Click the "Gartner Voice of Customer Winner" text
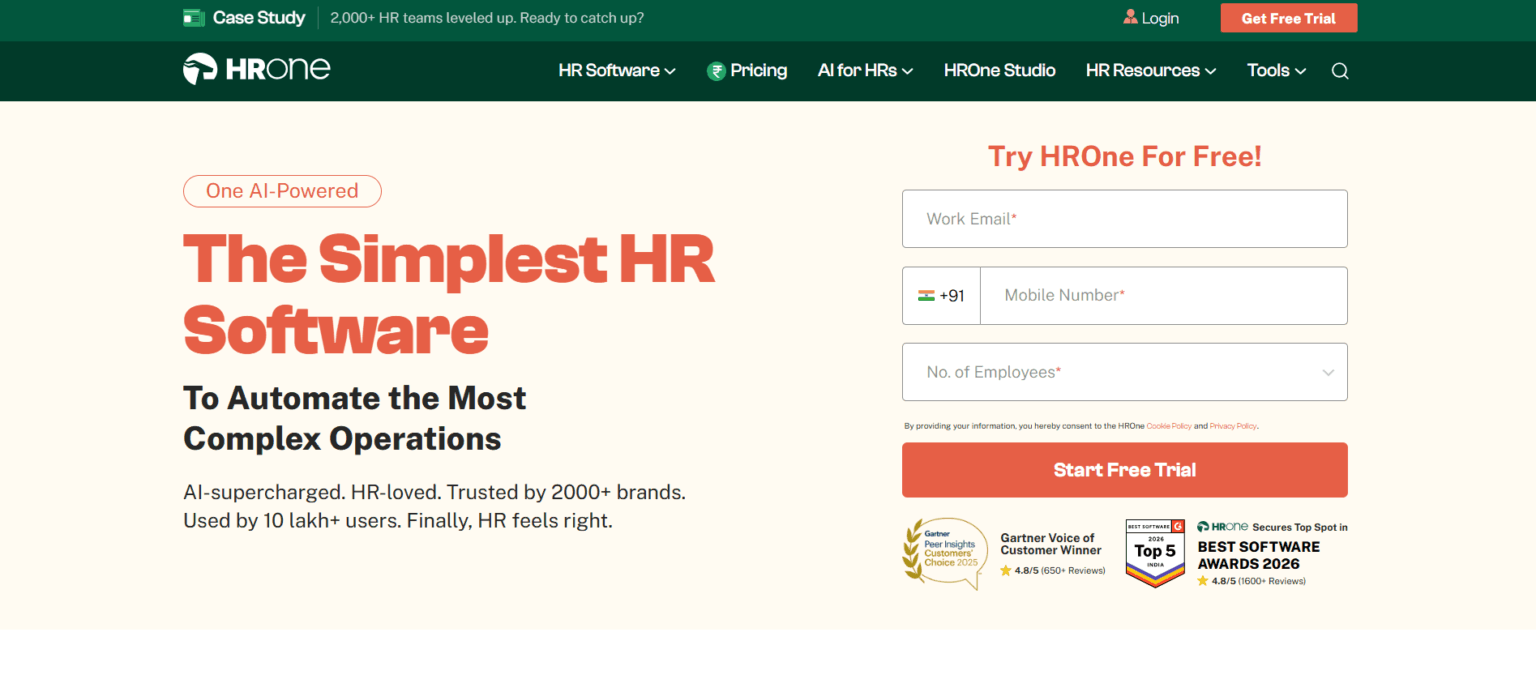Image resolution: width=1536 pixels, height=692 pixels. (x=1051, y=544)
